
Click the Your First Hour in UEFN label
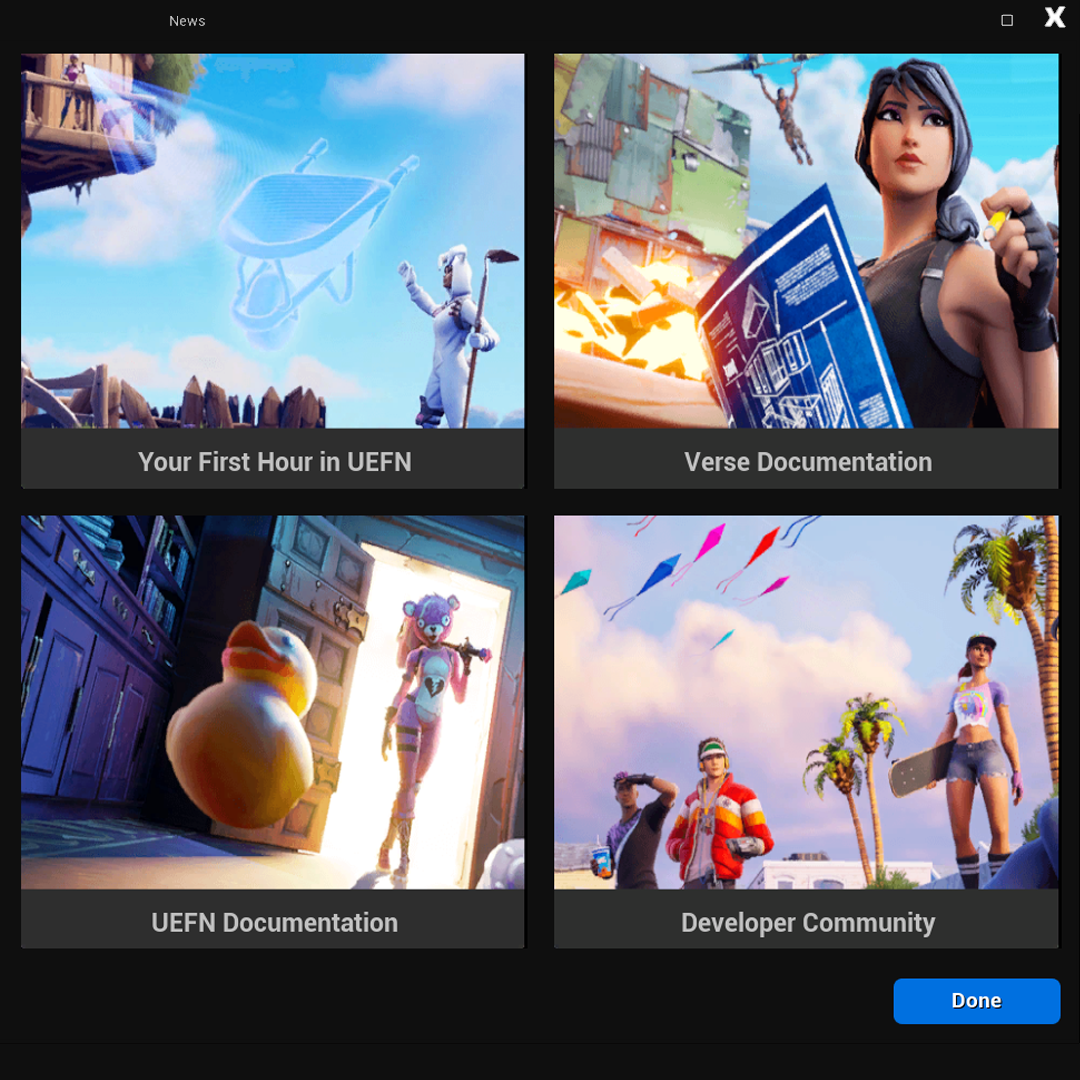274,461
